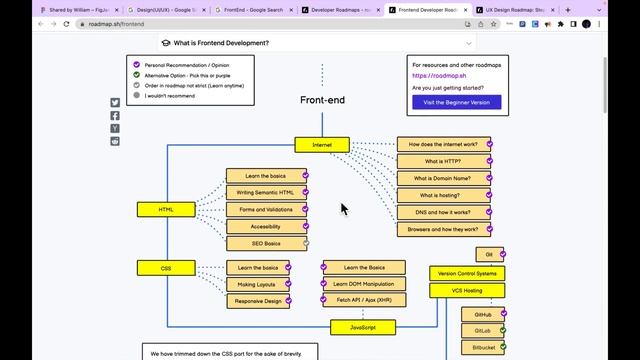
Task: Click the yellow HTML node
Action: 166,209
